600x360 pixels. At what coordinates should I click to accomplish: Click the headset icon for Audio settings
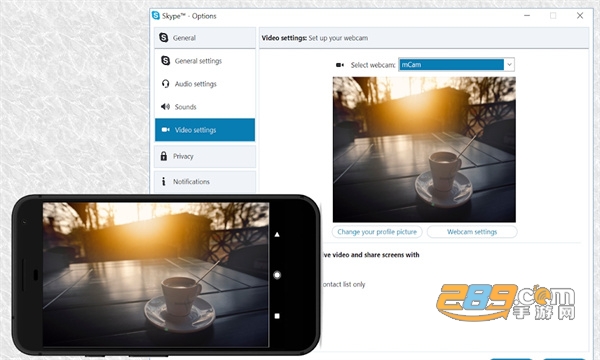pyautogui.click(x=165, y=83)
